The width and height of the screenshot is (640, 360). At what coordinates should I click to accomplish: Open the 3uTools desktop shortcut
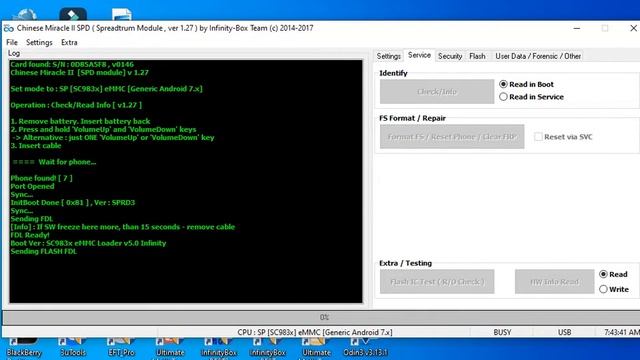tap(73, 347)
